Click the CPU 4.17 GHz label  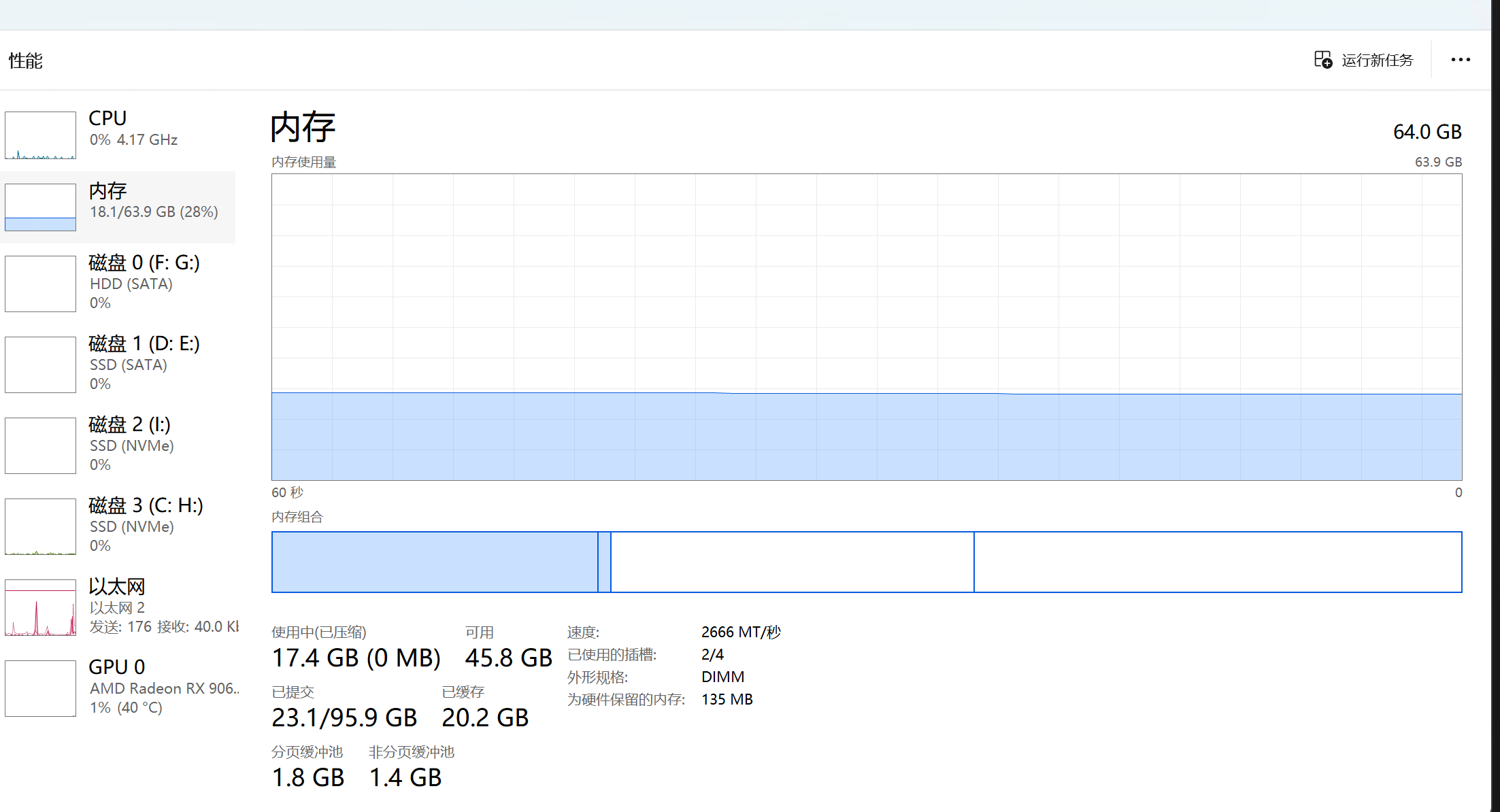click(146, 139)
